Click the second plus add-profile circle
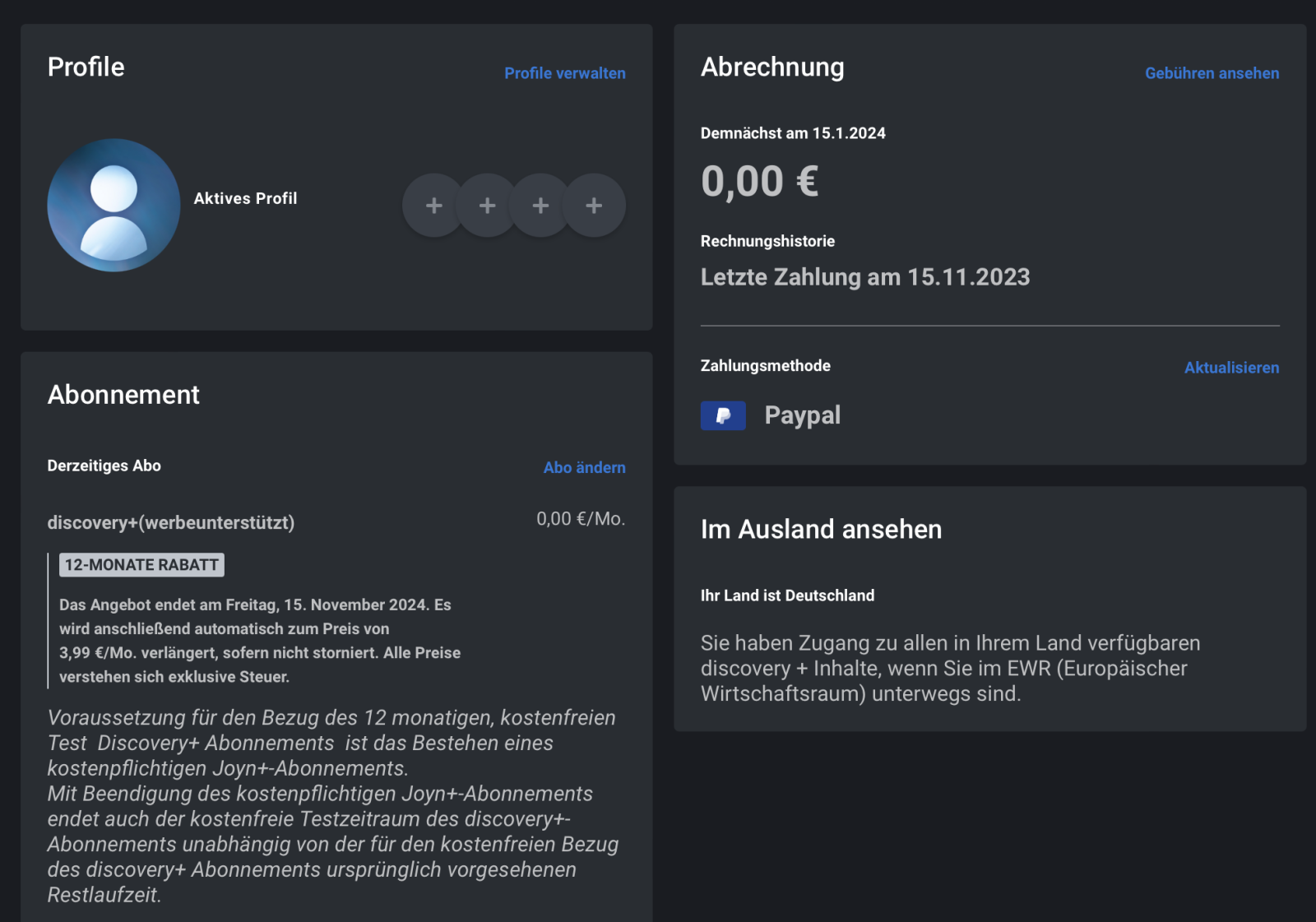This screenshot has height=922, width=1316. [488, 205]
